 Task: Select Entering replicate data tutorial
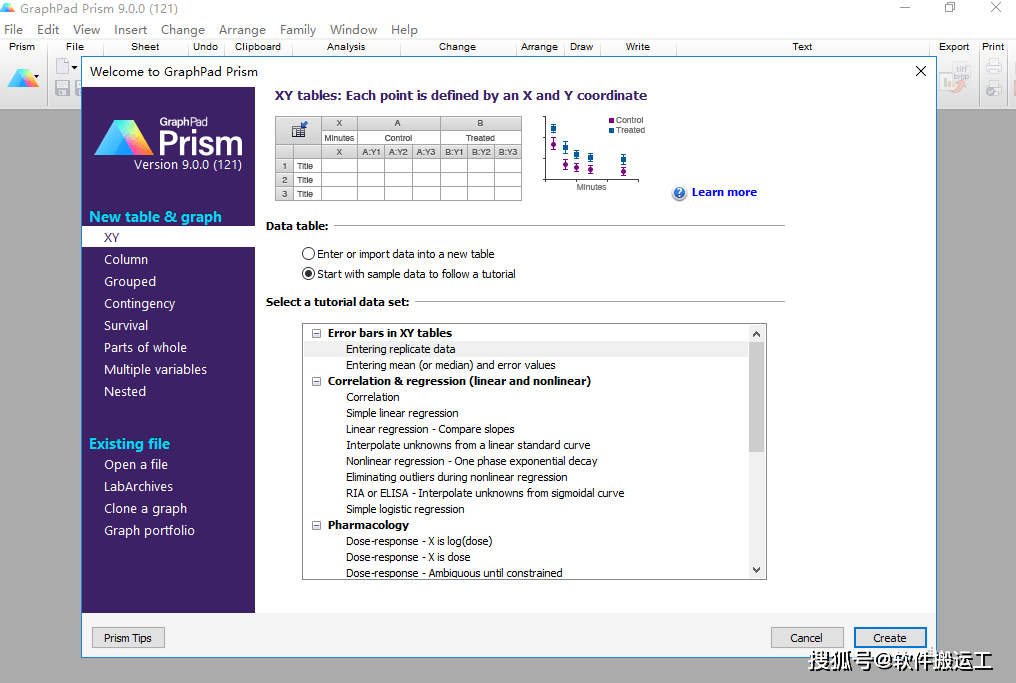[x=526, y=349]
